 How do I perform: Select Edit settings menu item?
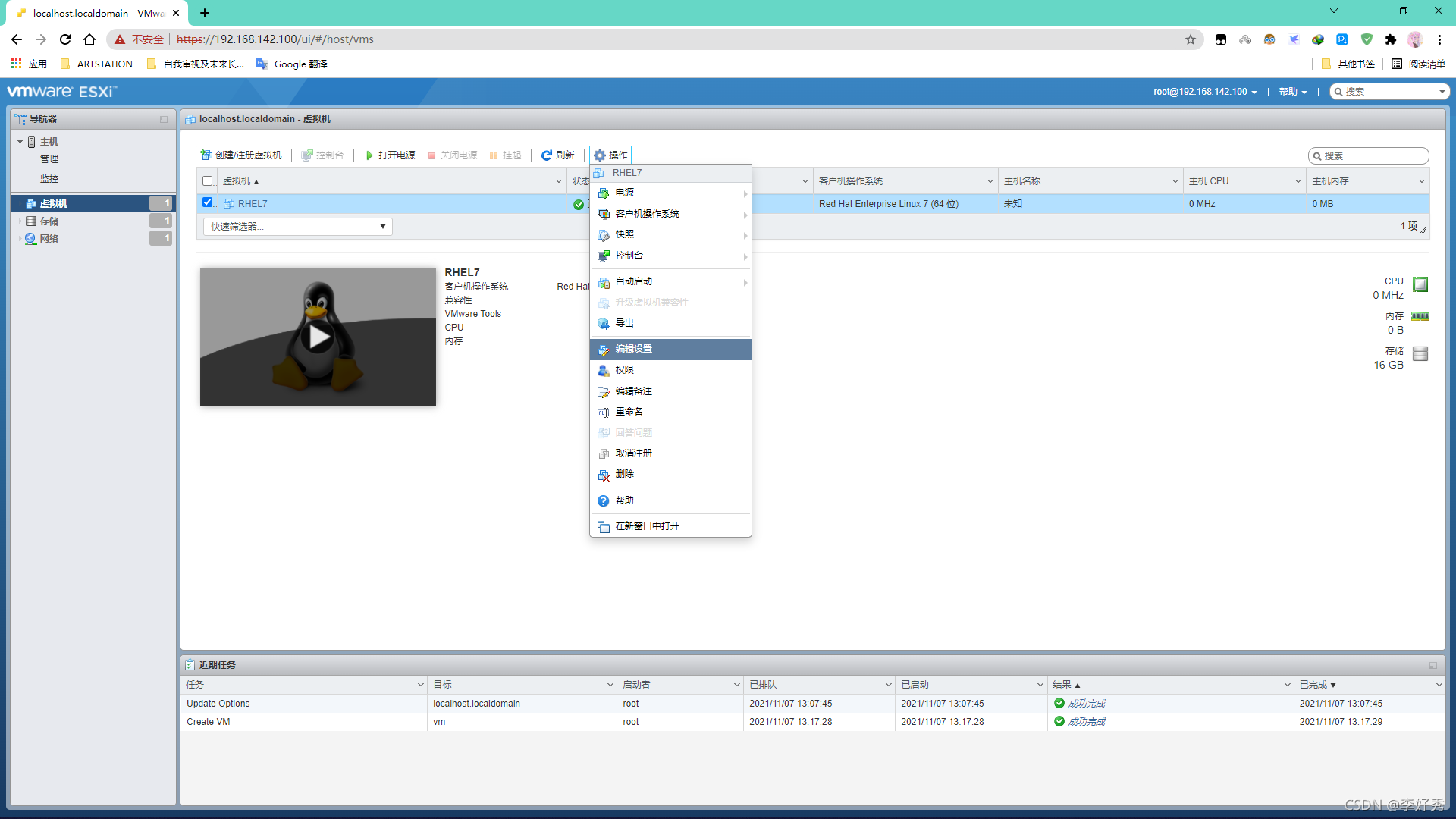point(670,350)
